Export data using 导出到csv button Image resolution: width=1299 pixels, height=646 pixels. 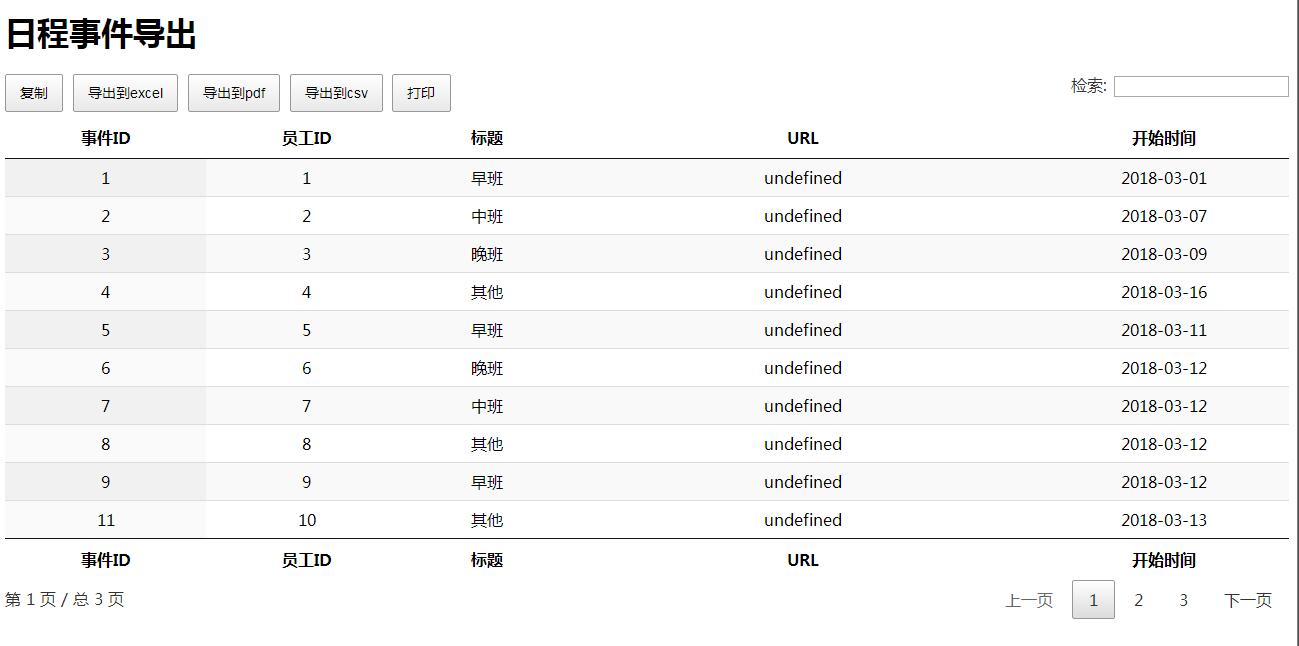[x=336, y=93]
